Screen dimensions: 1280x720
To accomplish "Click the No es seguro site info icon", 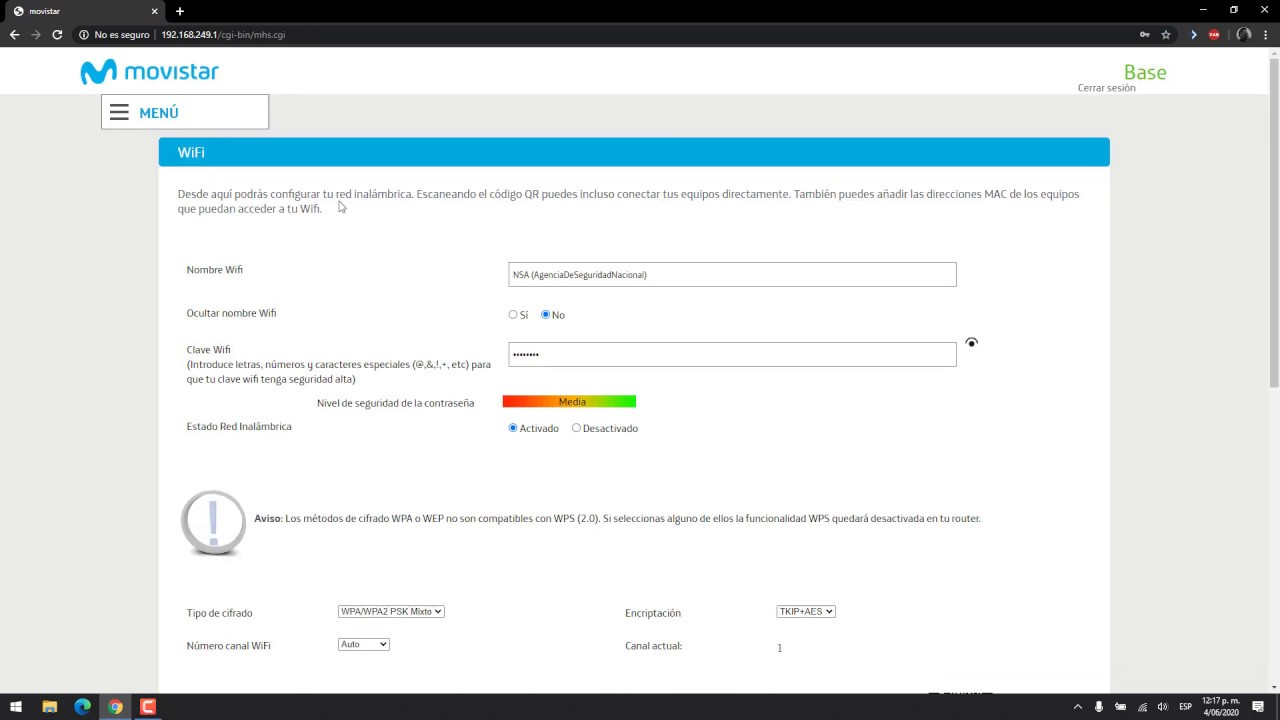I will click(x=84, y=34).
